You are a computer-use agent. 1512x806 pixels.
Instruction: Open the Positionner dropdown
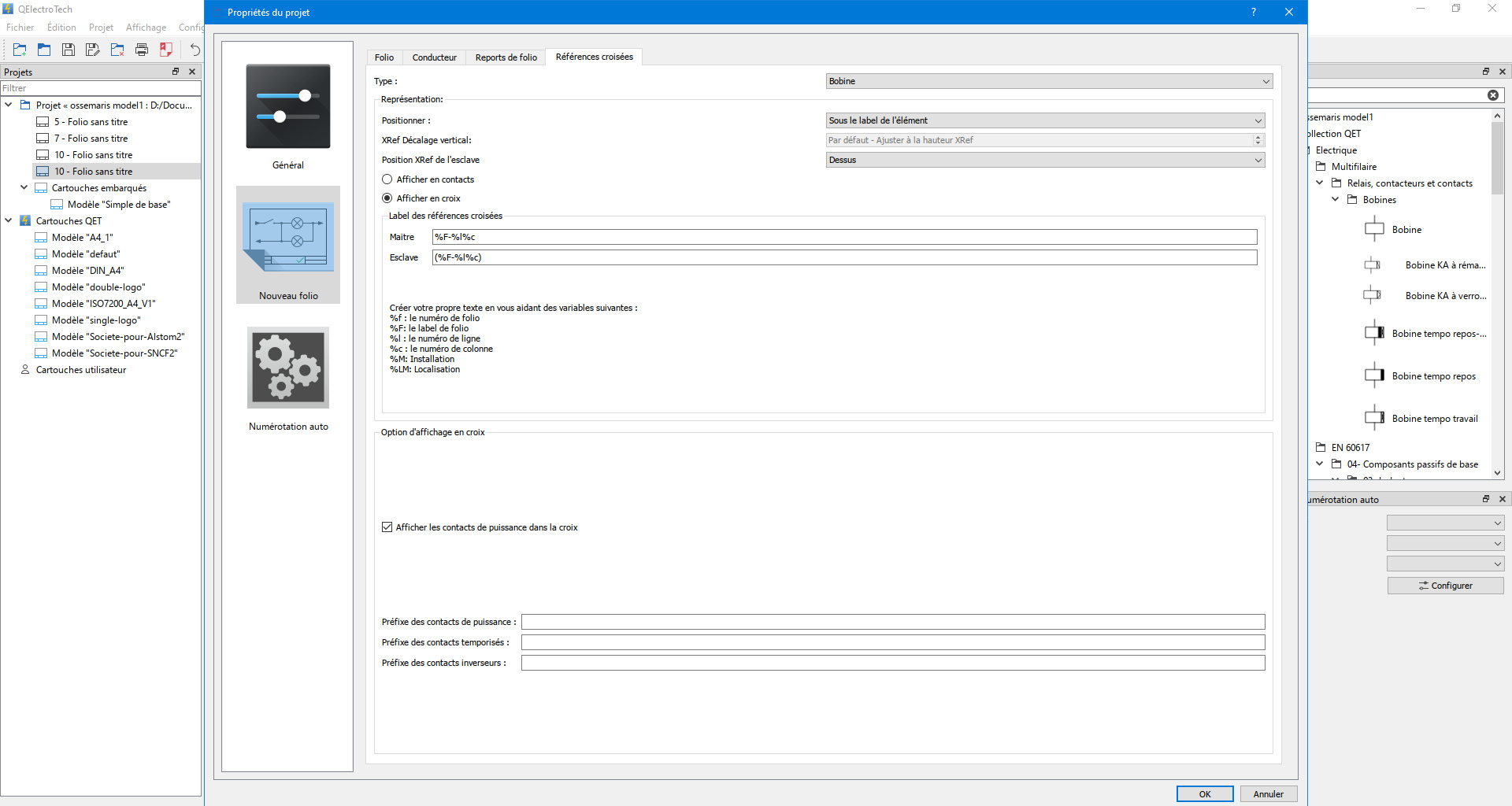[x=1045, y=120]
